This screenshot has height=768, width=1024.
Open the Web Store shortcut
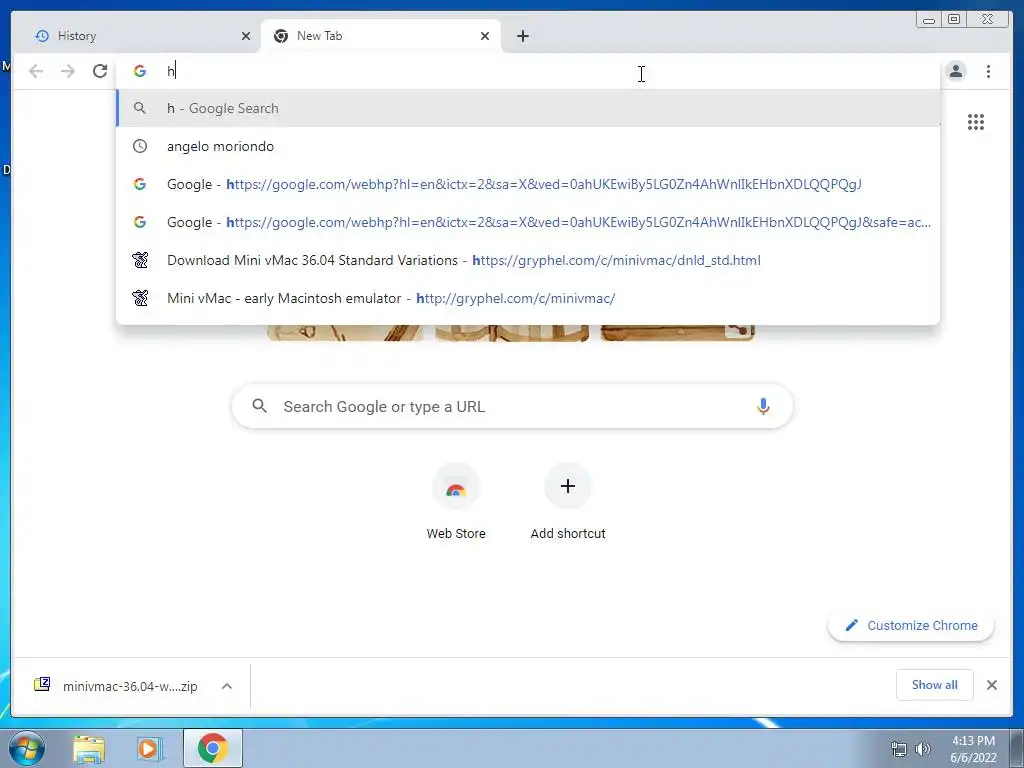click(x=456, y=502)
